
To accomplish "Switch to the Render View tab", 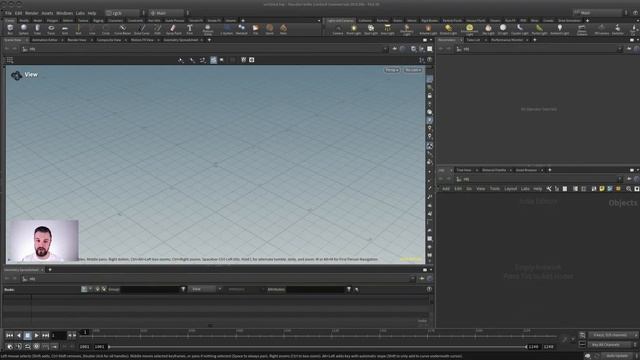I will coord(77,40).
